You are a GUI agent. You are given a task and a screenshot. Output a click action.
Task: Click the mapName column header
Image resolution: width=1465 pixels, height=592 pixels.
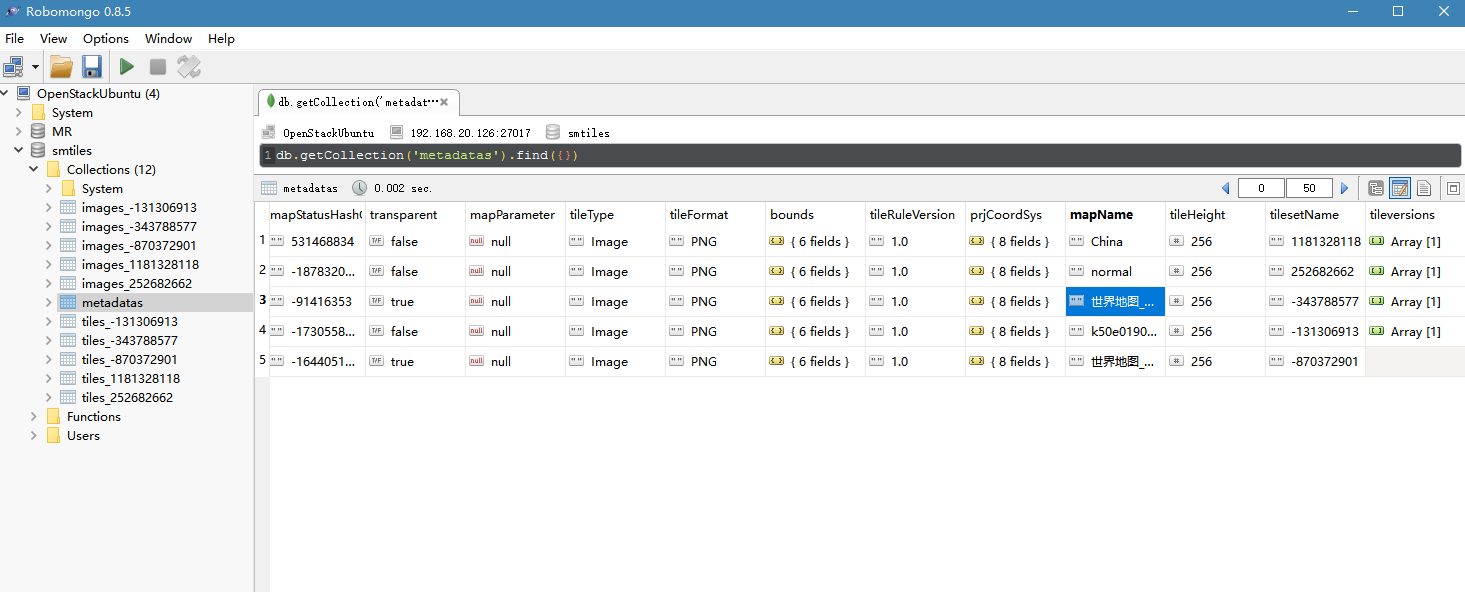[x=1101, y=215]
